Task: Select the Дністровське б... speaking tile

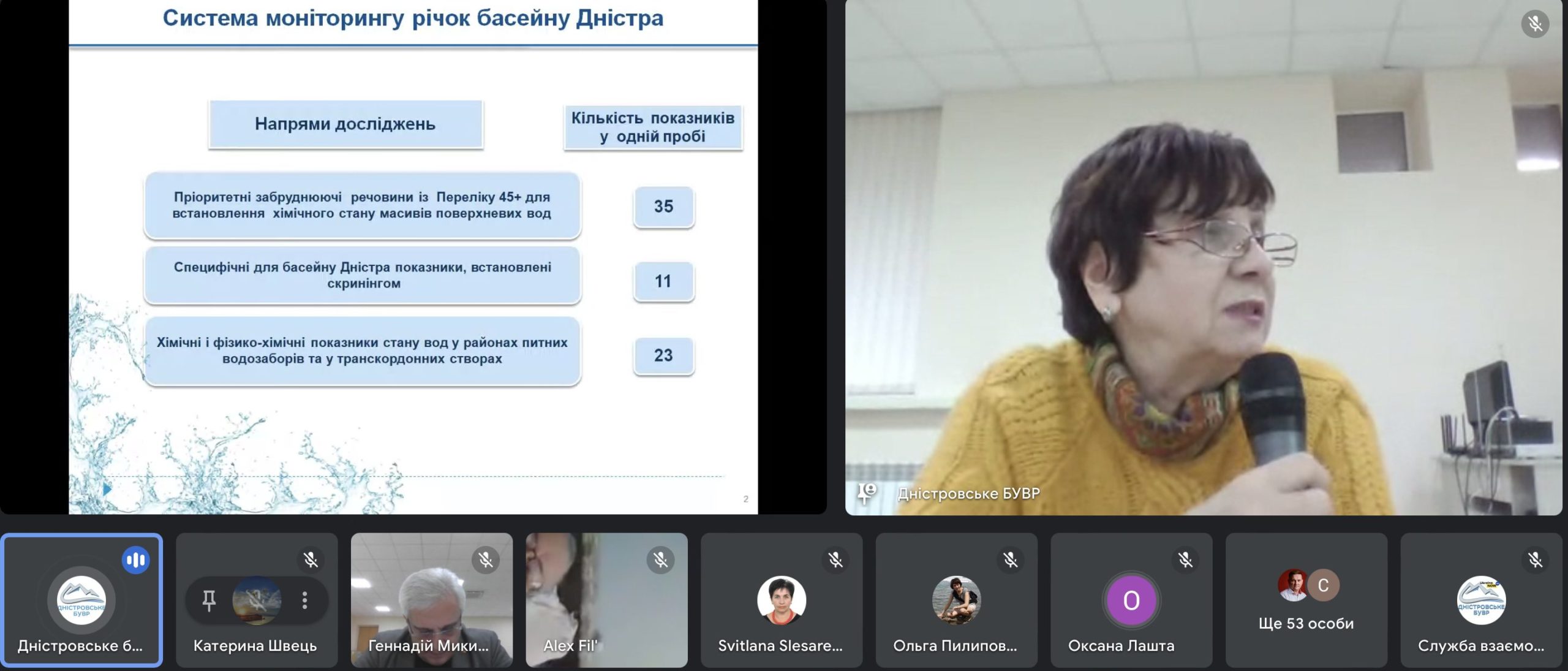Action: coord(81,600)
